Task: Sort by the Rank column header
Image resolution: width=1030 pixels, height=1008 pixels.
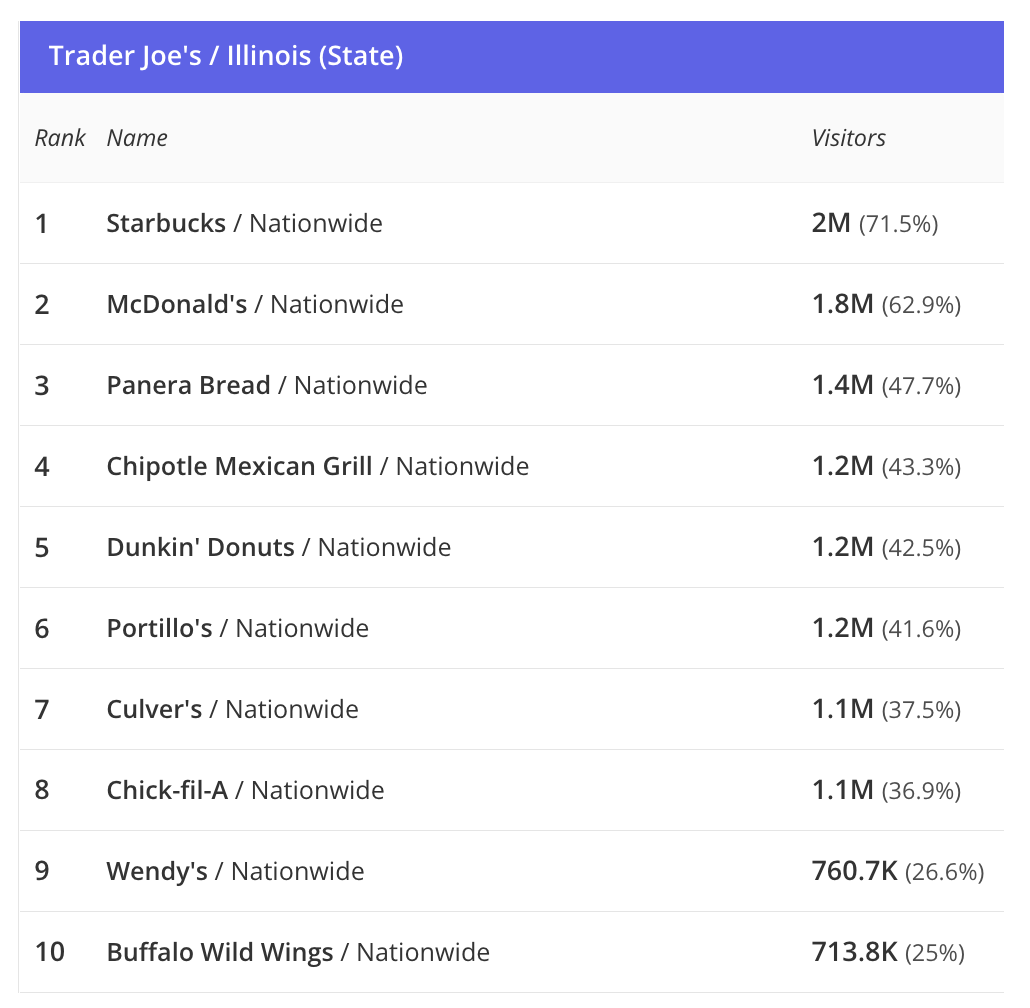Action: 60,138
